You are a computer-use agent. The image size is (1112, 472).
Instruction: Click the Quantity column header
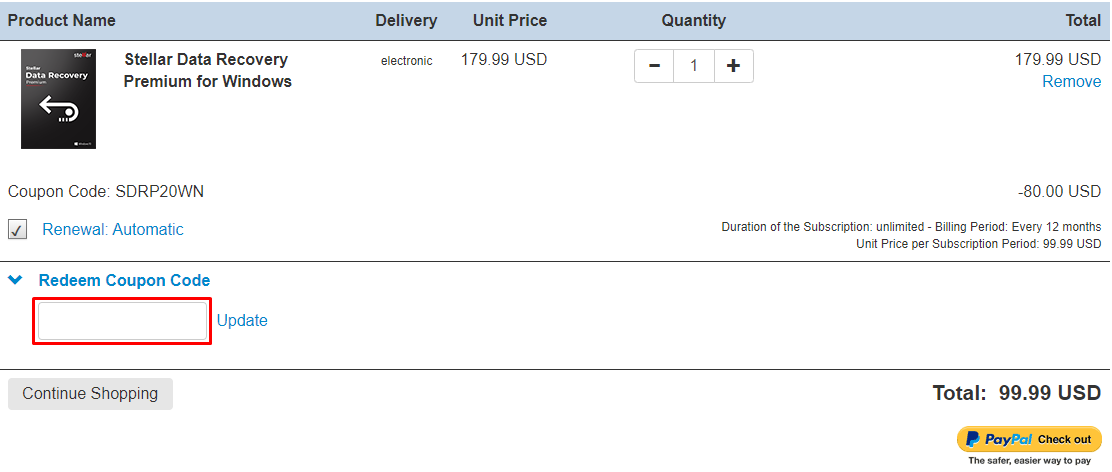pyautogui.click(x=694, y=21)
